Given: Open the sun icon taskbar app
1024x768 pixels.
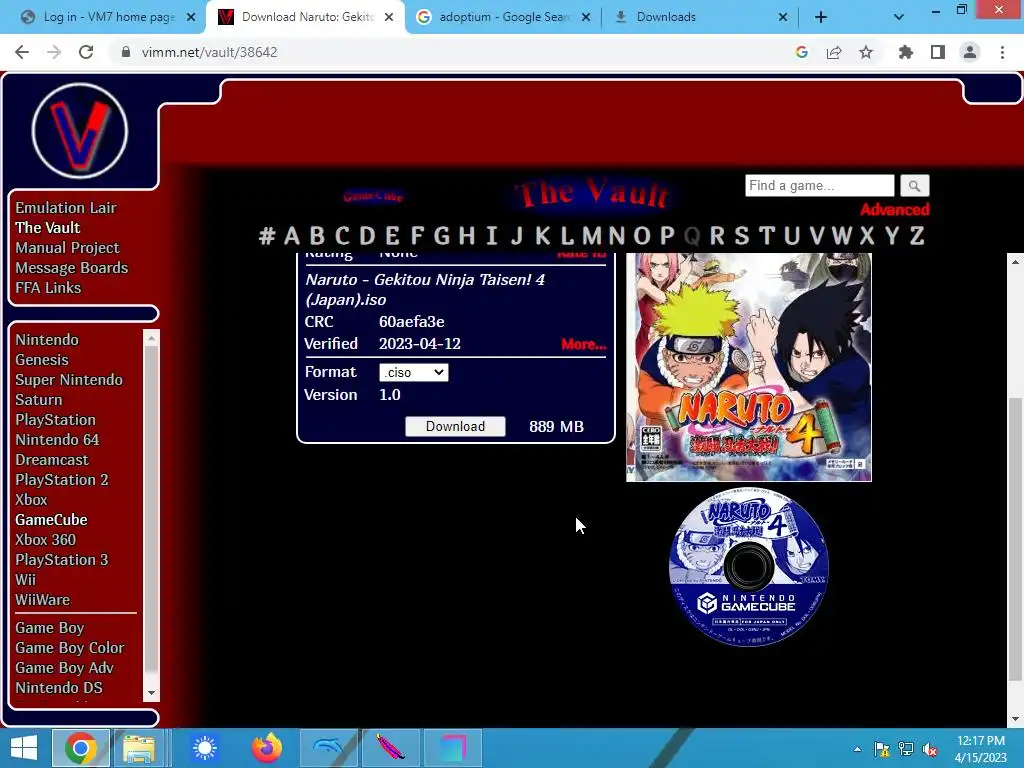Looking at the screenshot, I should pyautogui.click(x=204, y=748).
